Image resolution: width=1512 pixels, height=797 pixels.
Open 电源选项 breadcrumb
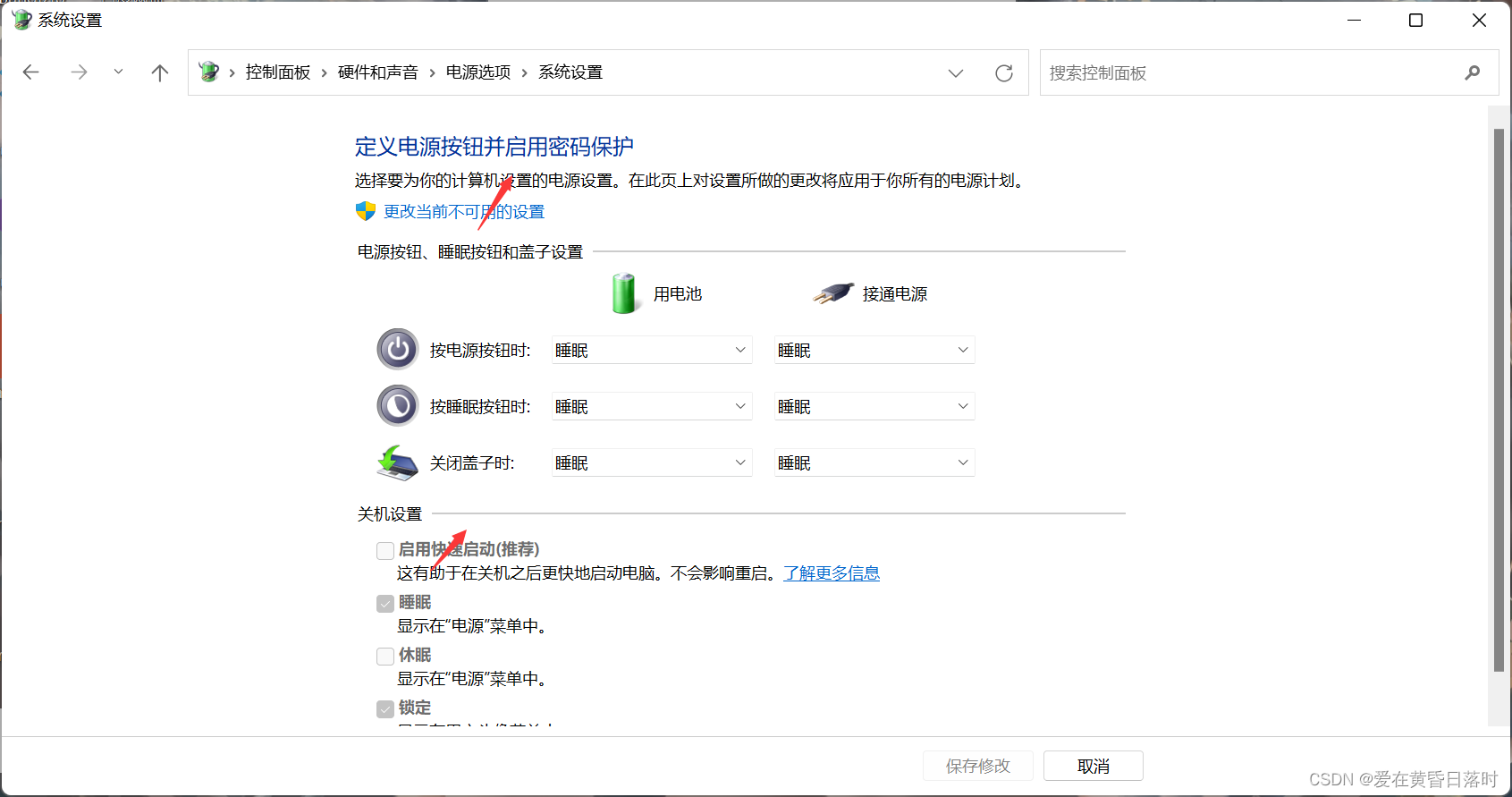tap(478, 72)
